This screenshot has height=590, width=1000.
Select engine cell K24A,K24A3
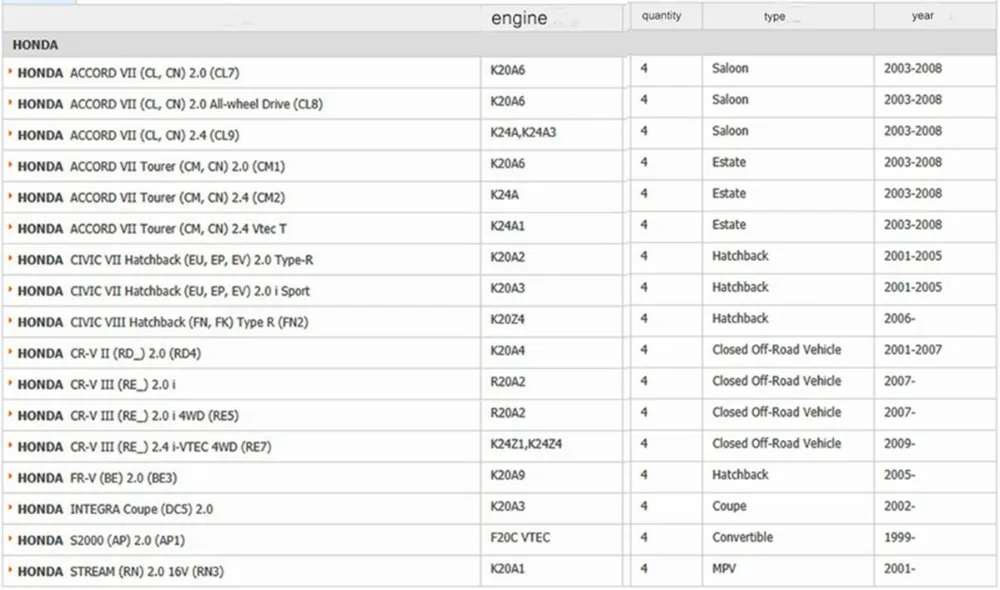[x=523, y=133]
